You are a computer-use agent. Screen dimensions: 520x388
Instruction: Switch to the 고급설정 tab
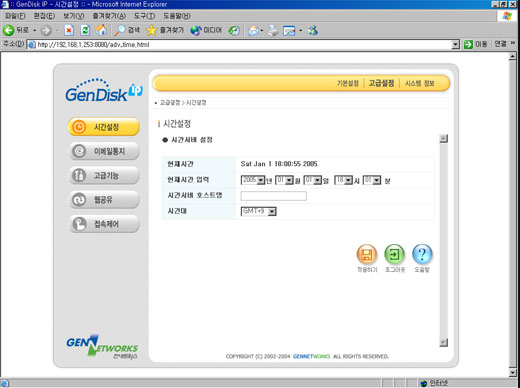(x=381, y=83)
